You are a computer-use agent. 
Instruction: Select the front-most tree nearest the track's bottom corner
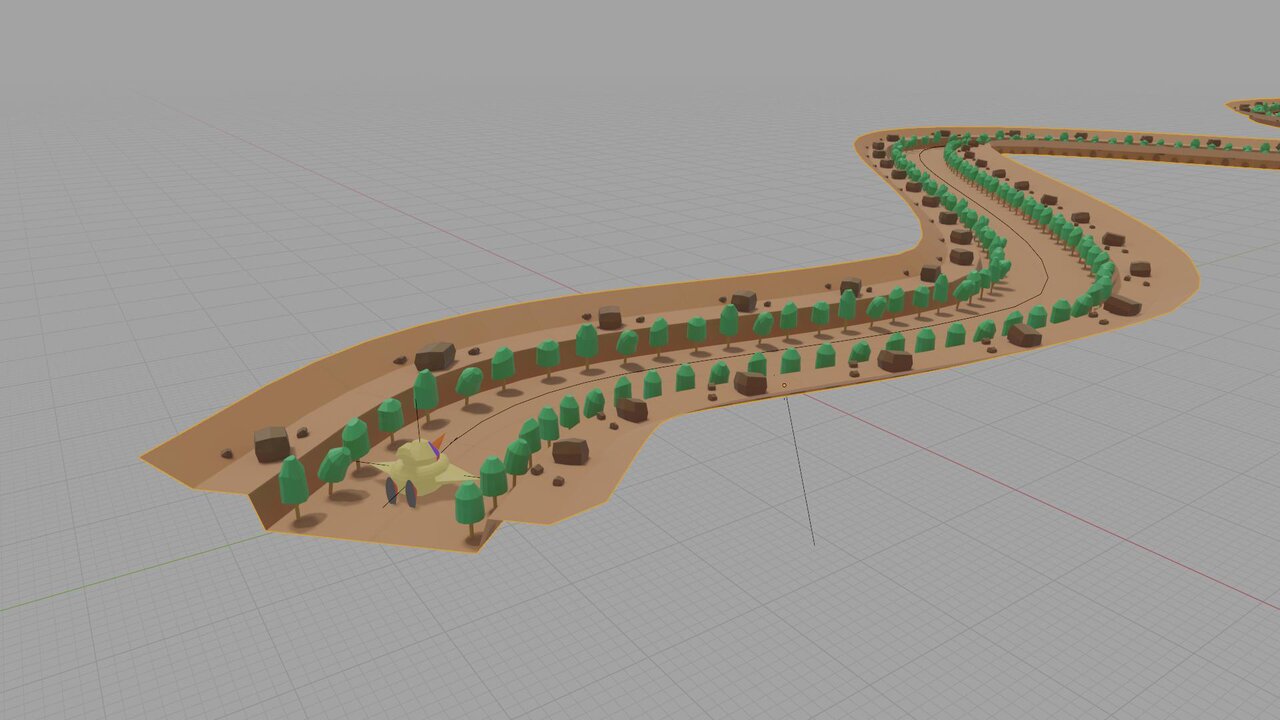[x=469, y=505]
